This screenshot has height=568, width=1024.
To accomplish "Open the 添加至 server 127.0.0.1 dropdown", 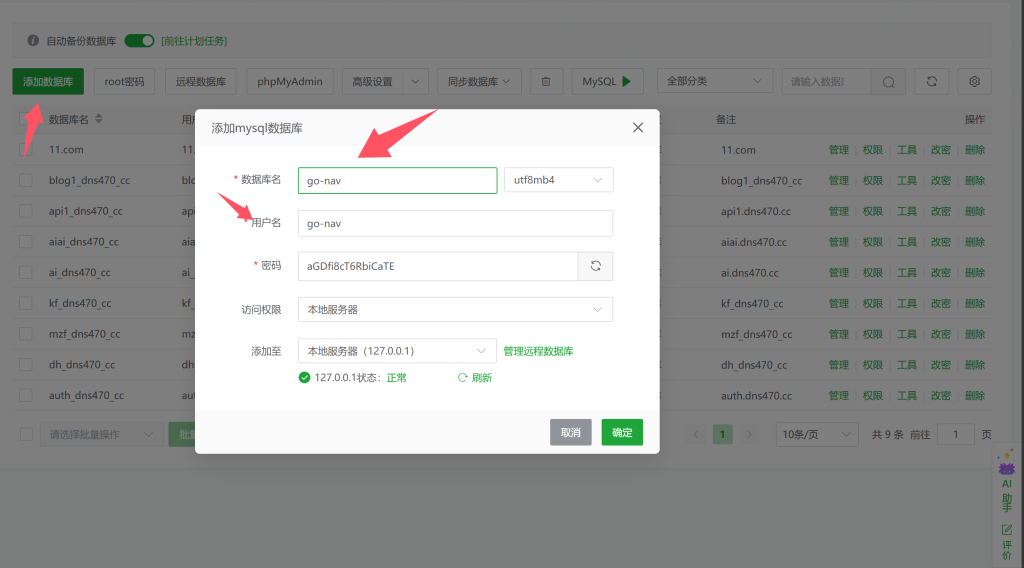I will click(397, 351).
